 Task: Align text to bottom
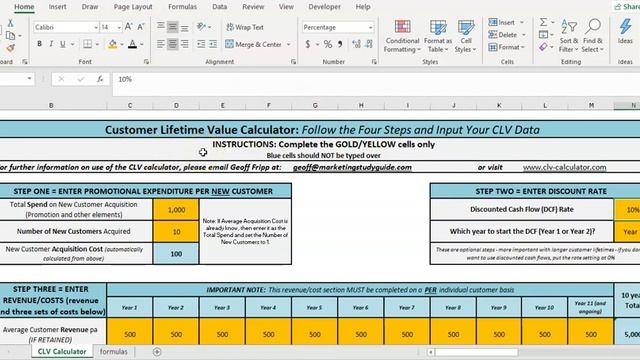click(x=184, y=27)
